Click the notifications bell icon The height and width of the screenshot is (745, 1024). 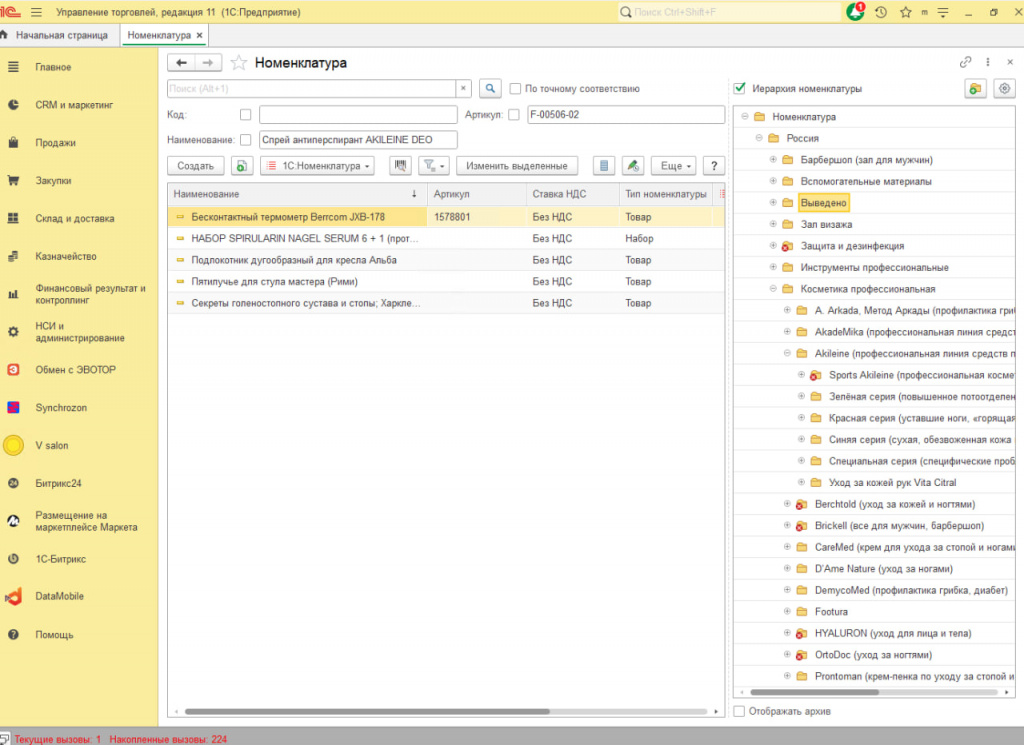coord(855,12)
